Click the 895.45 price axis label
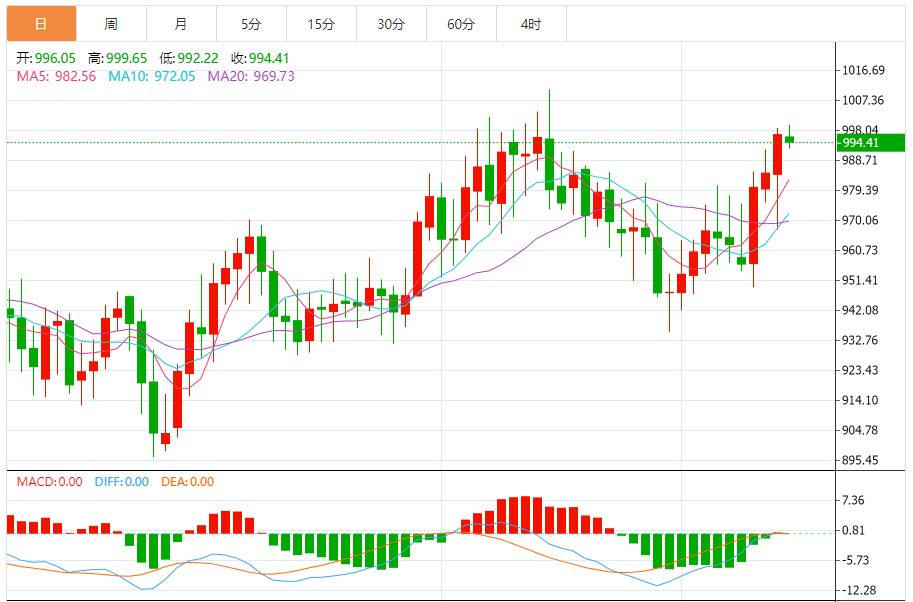Image resolution: width=913 pixels, height=602 pixels. tap(860, 461)
